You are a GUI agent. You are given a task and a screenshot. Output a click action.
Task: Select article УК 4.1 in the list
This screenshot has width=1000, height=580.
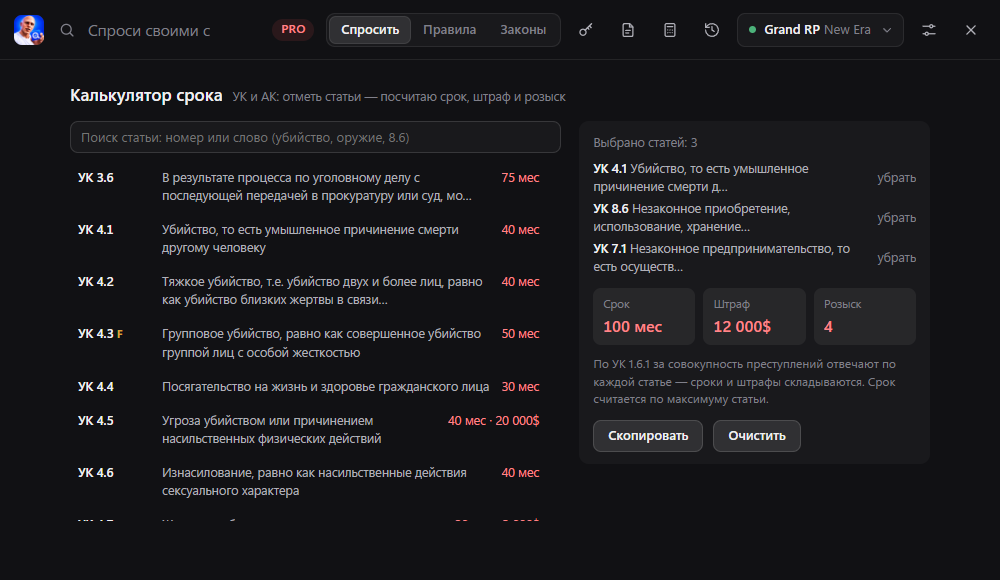(309, 239)
